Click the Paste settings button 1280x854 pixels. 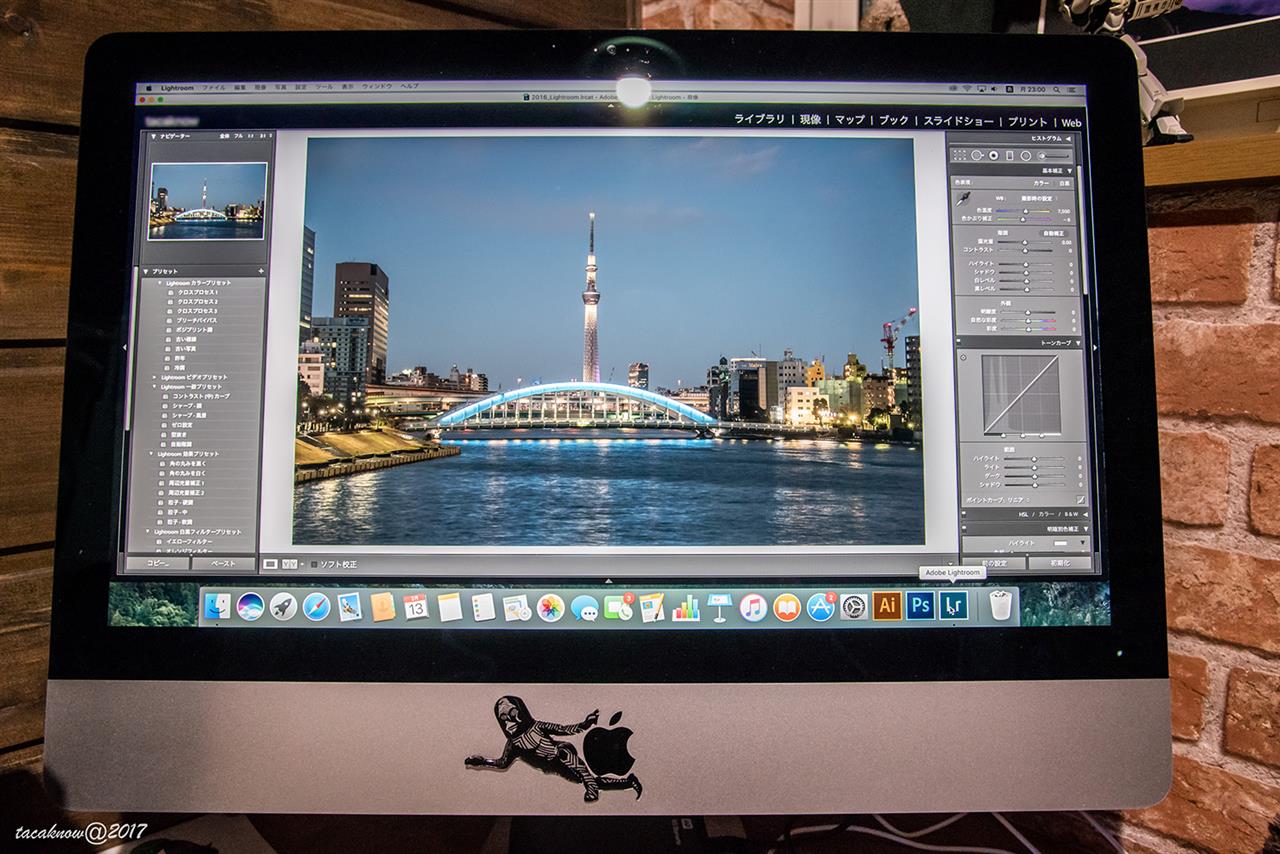click(x=224, y=563)
